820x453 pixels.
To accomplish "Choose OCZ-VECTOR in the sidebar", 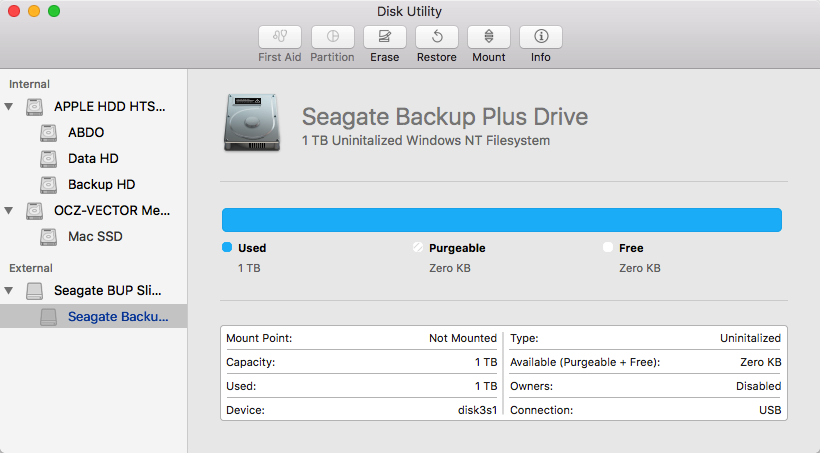I will click(x=112, y=211).
